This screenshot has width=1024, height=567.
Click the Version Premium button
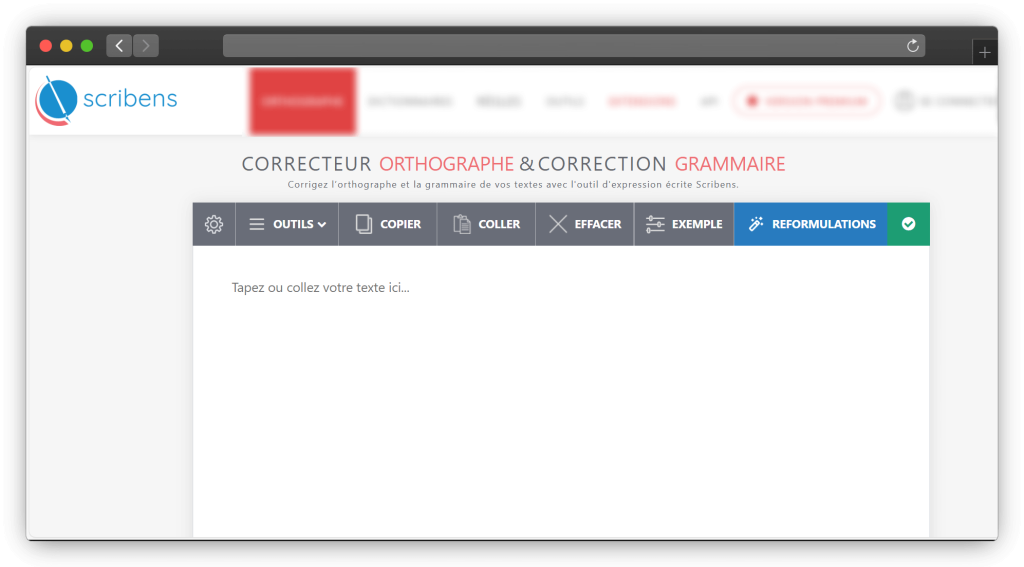pos(807,101)
